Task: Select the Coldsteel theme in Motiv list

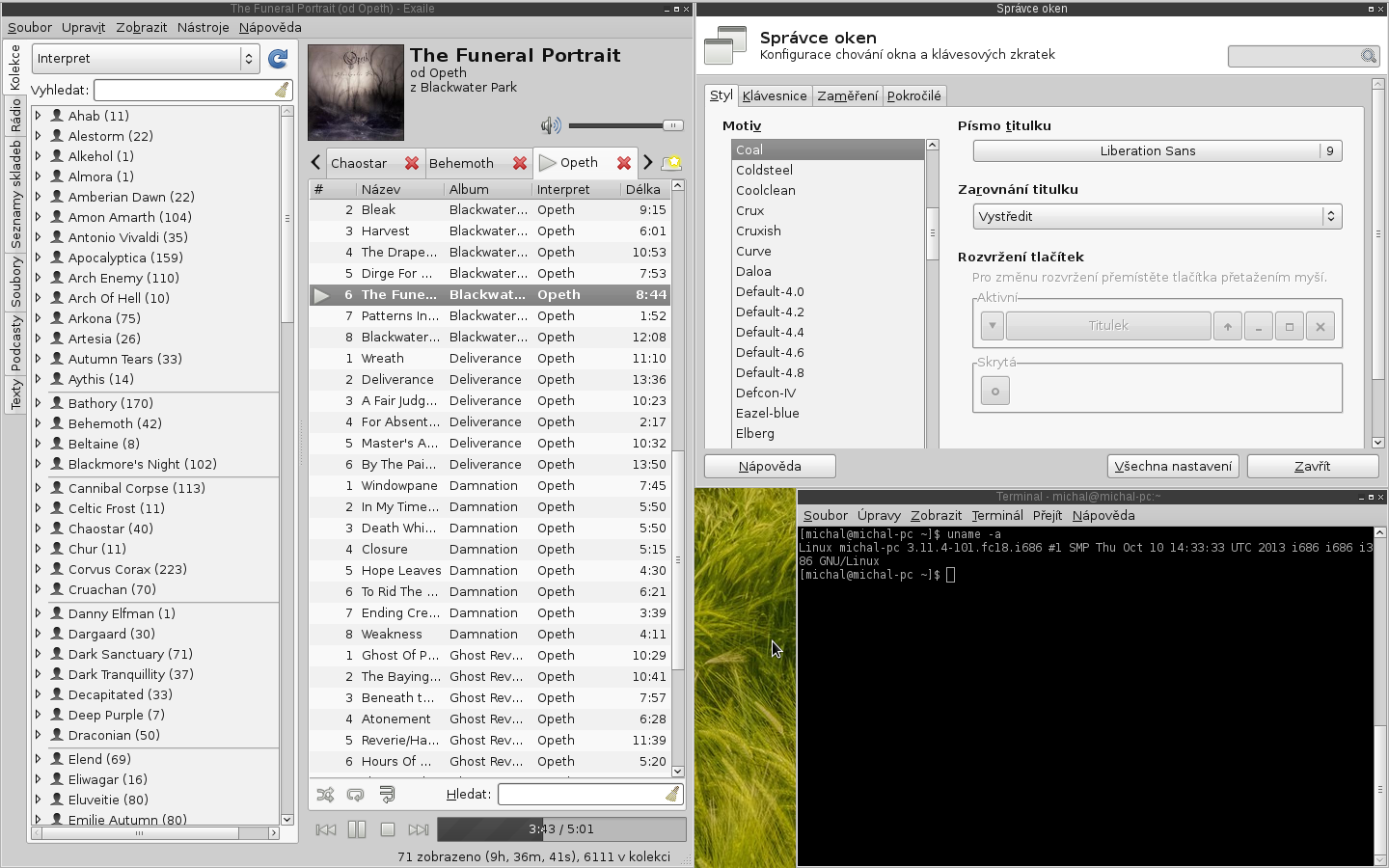Action: coord(764,170)
